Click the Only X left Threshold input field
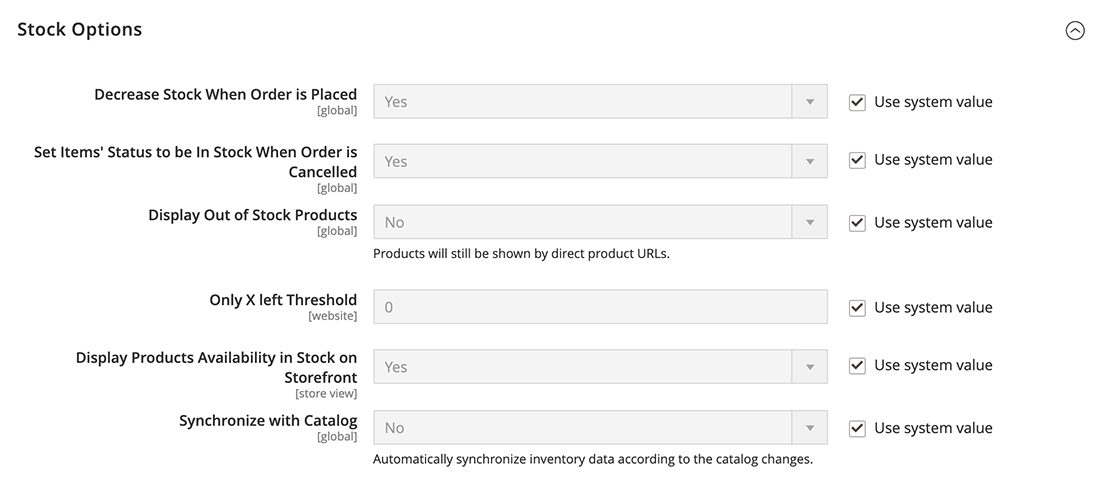Screen dimensions: 1104x495 (x=600, y=307)
